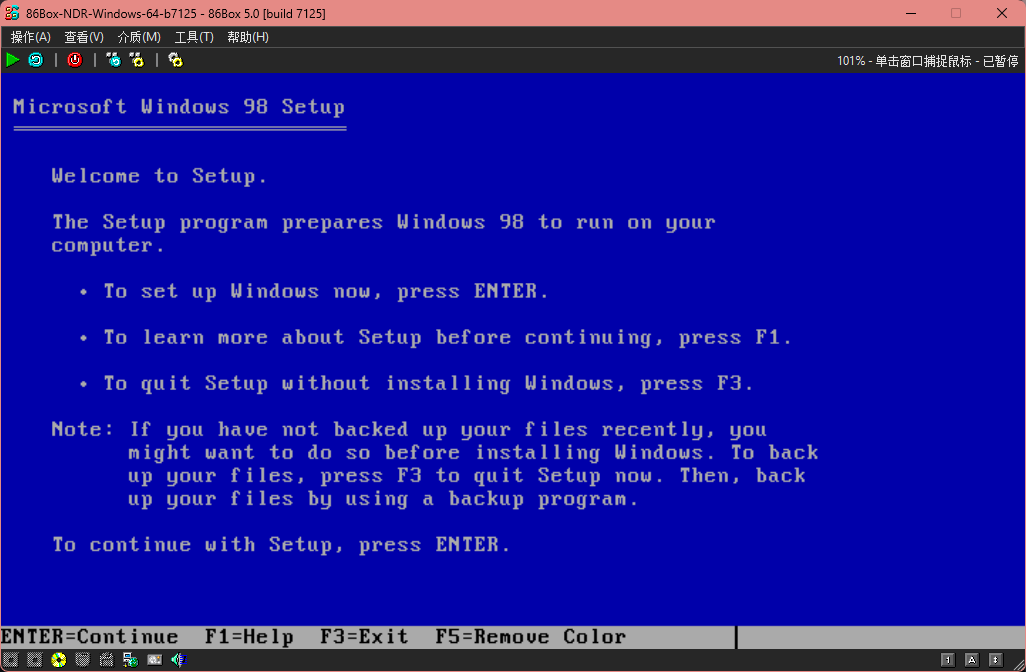
Task: Click the dimmed drive icon right of CD-ROM
Action: [x=82, y=660]
